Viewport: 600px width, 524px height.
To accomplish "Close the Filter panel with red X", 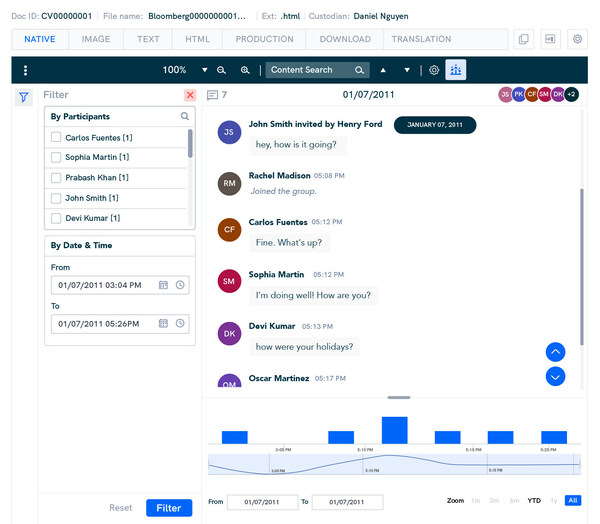I will click(x=190, y=95).
